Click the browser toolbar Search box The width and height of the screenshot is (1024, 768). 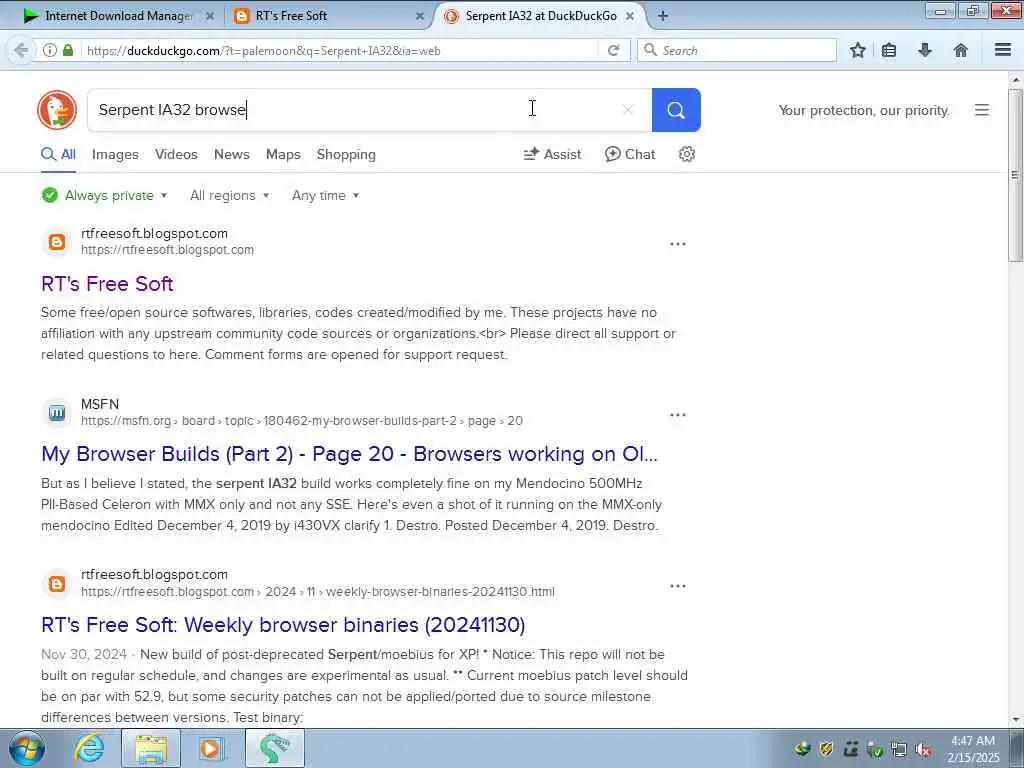[737, 50]
